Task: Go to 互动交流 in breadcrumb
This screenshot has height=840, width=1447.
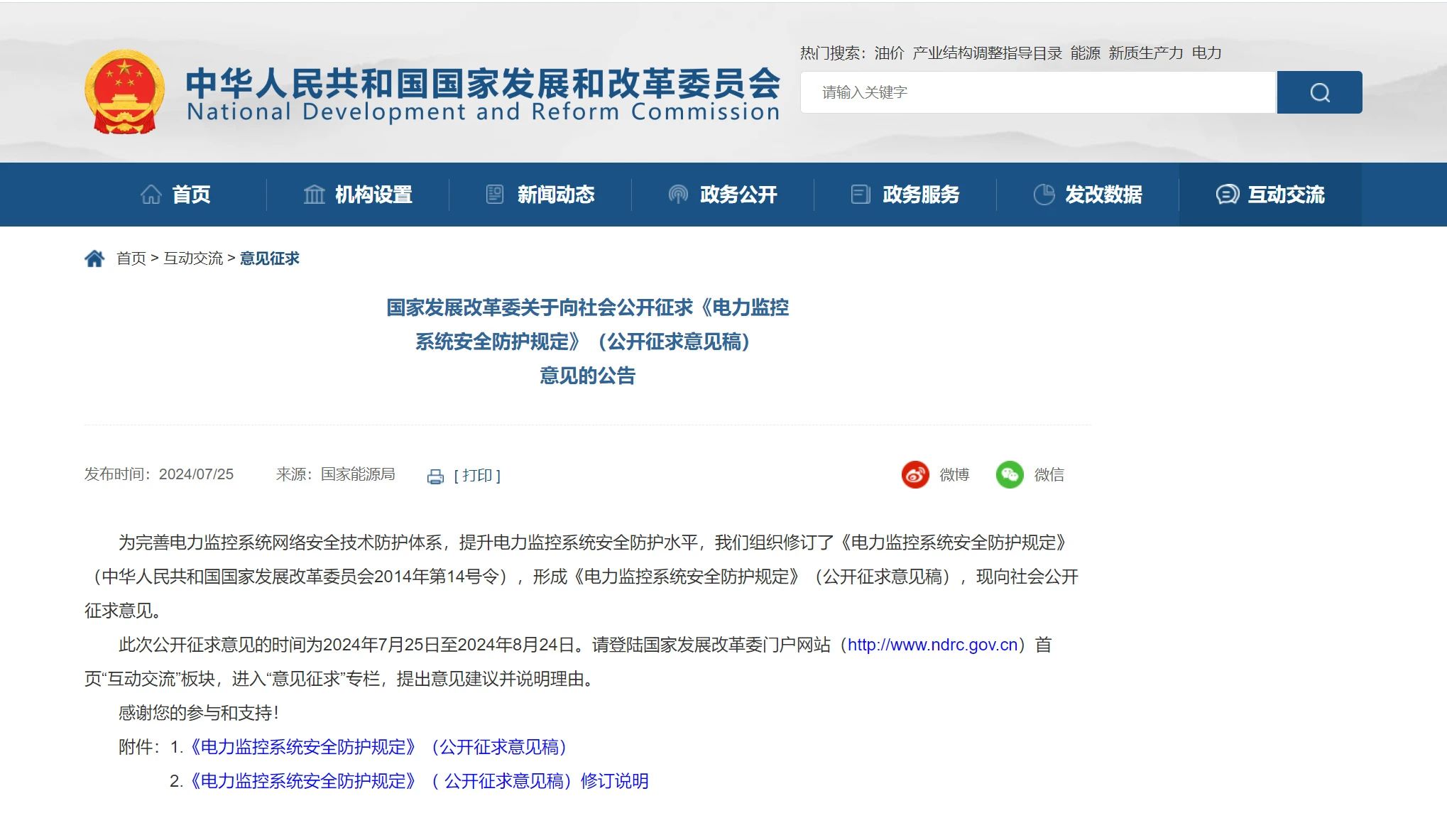Action: 193,258
